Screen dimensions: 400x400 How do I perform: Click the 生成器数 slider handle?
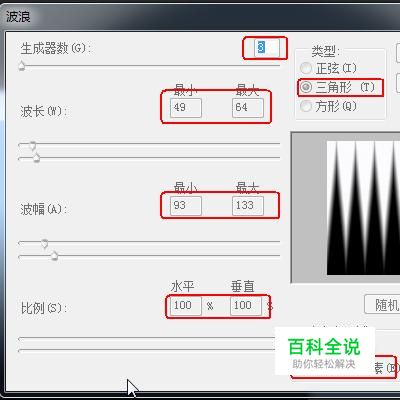(22, 66)
